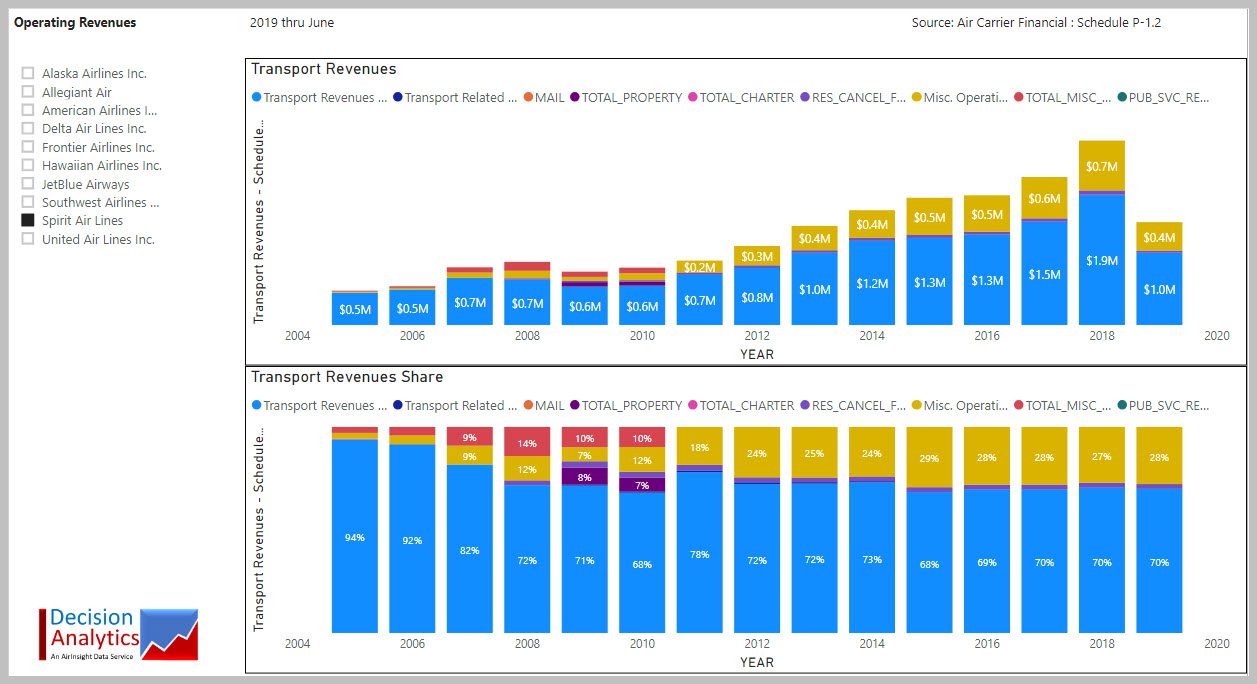Click the 8% purple share segment

click(x=584, y=476)
